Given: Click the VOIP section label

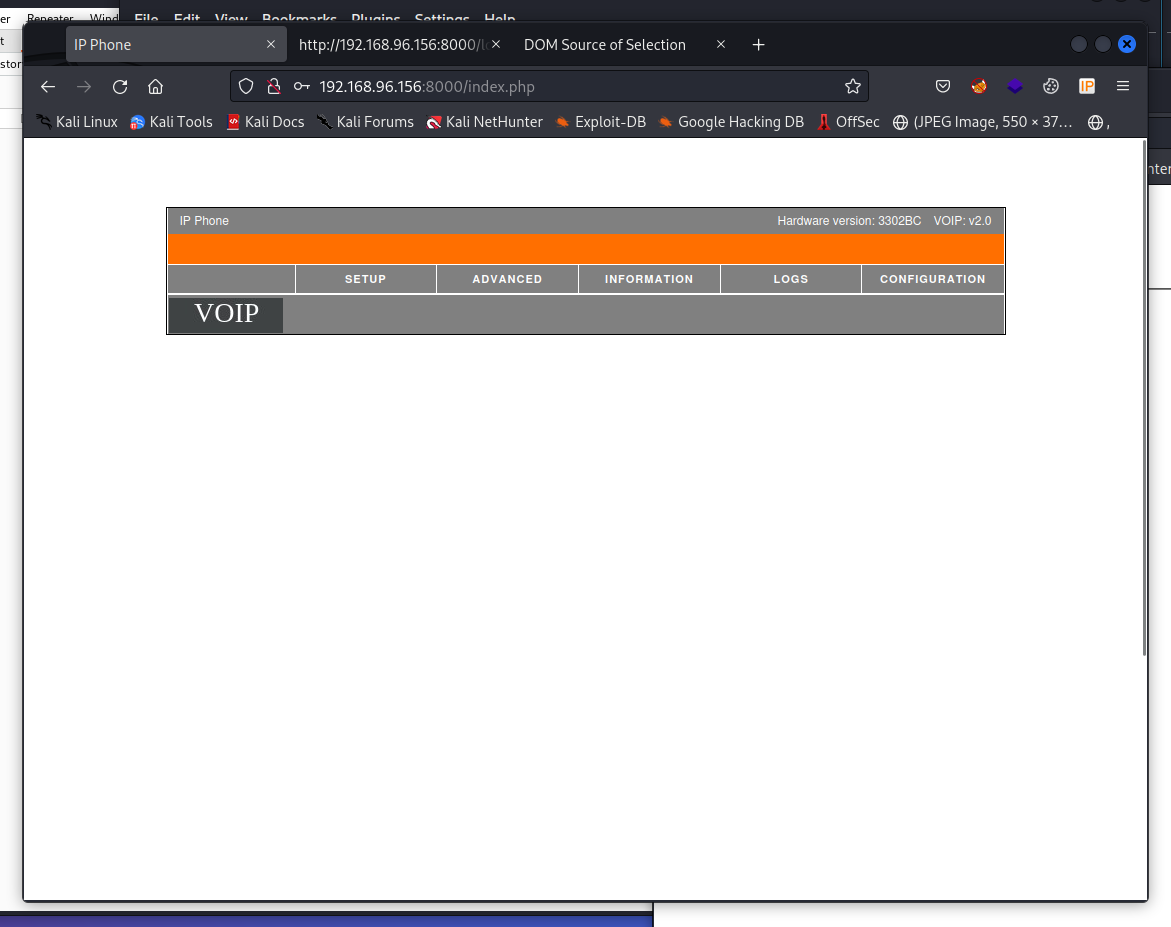Looking at the screenshot, I should click(x=226, y=314).
